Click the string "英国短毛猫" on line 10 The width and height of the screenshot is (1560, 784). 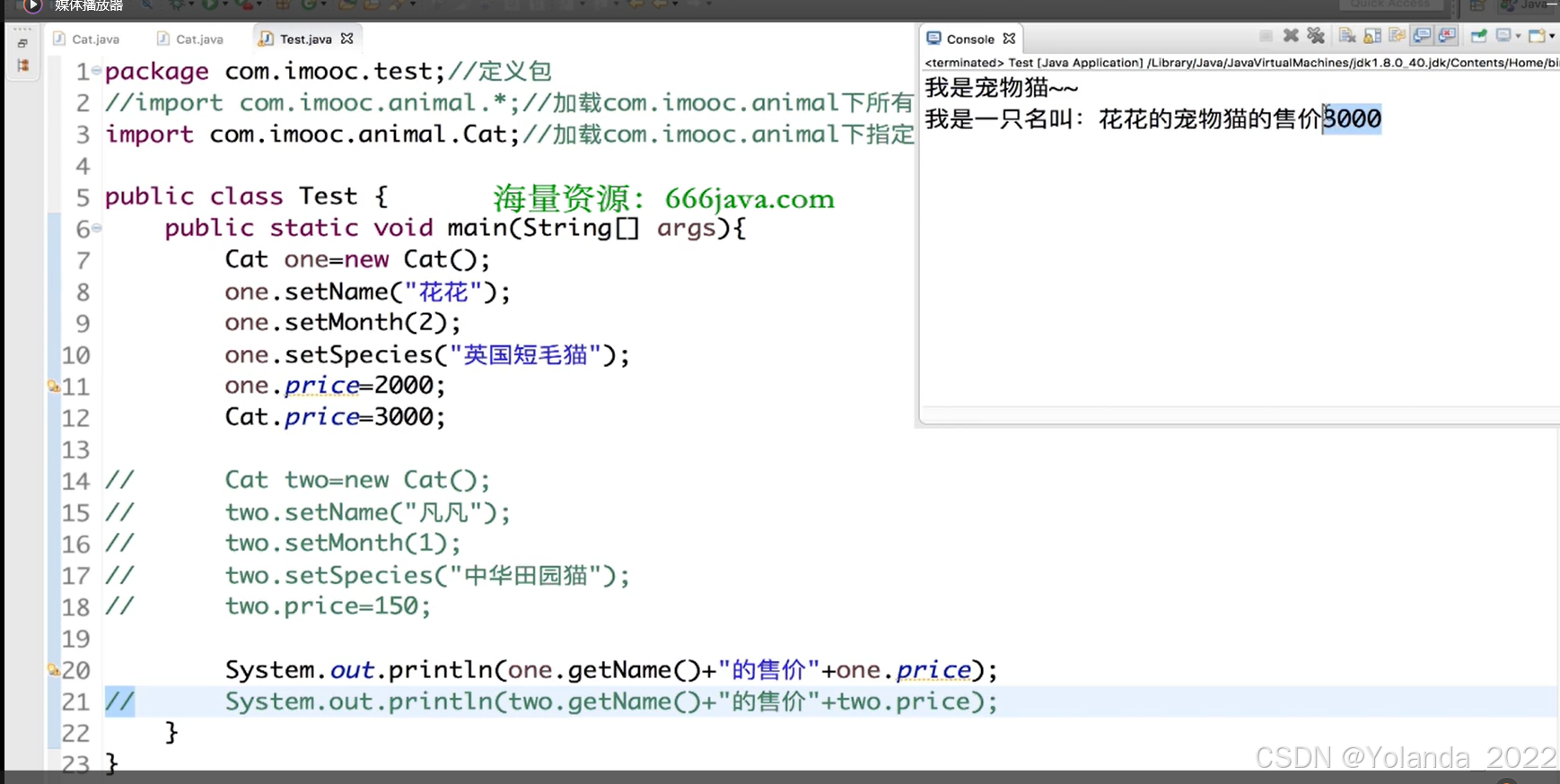[x=525, y=354]
